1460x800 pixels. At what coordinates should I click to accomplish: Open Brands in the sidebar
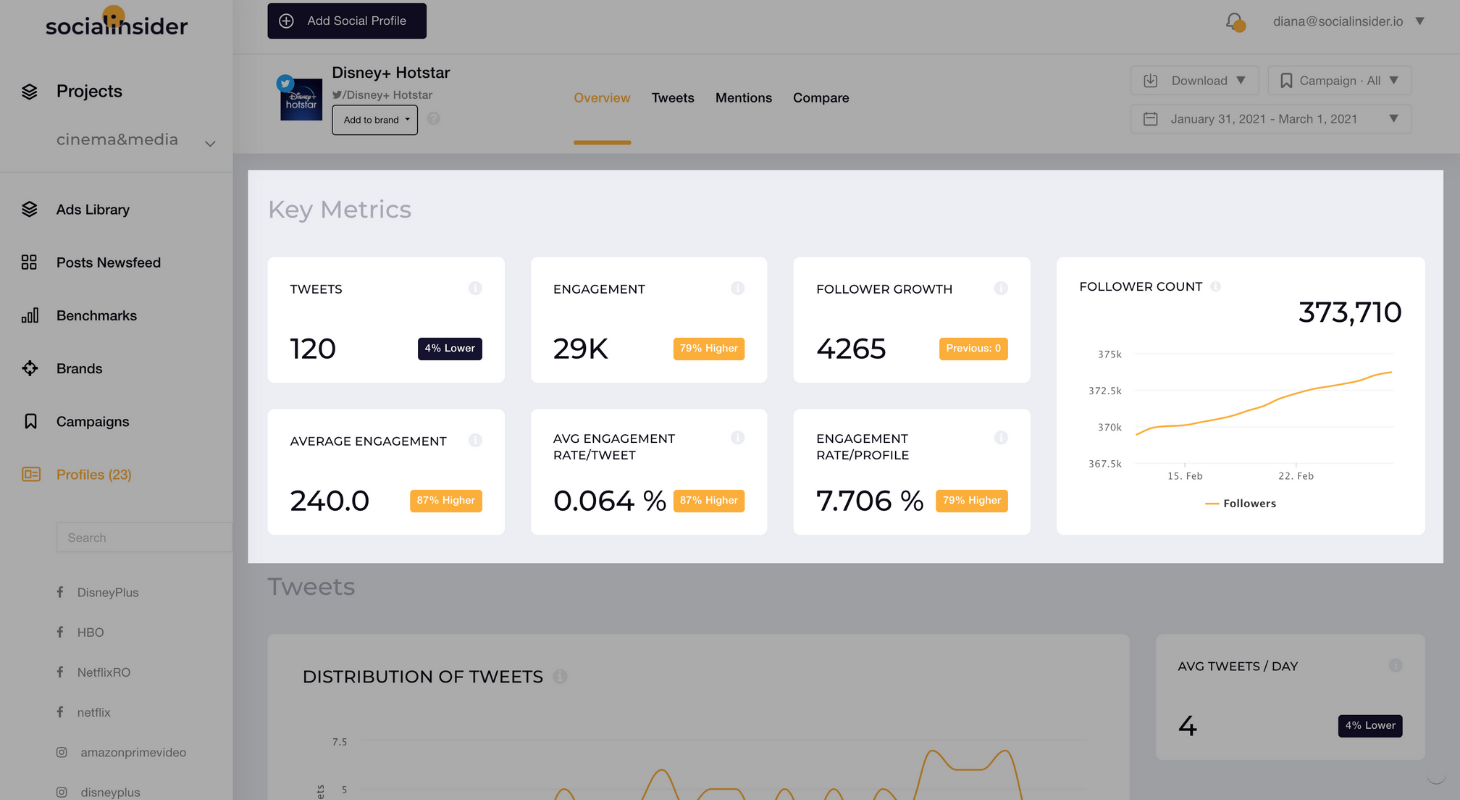pyautogui.click(x=79, y=368)
